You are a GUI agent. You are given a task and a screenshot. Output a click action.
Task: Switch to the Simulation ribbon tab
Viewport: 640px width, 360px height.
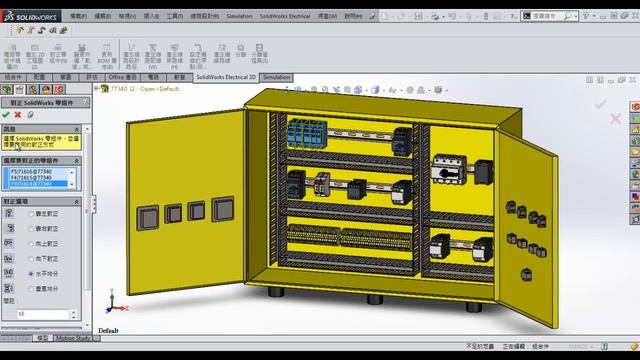click(276, 77)
